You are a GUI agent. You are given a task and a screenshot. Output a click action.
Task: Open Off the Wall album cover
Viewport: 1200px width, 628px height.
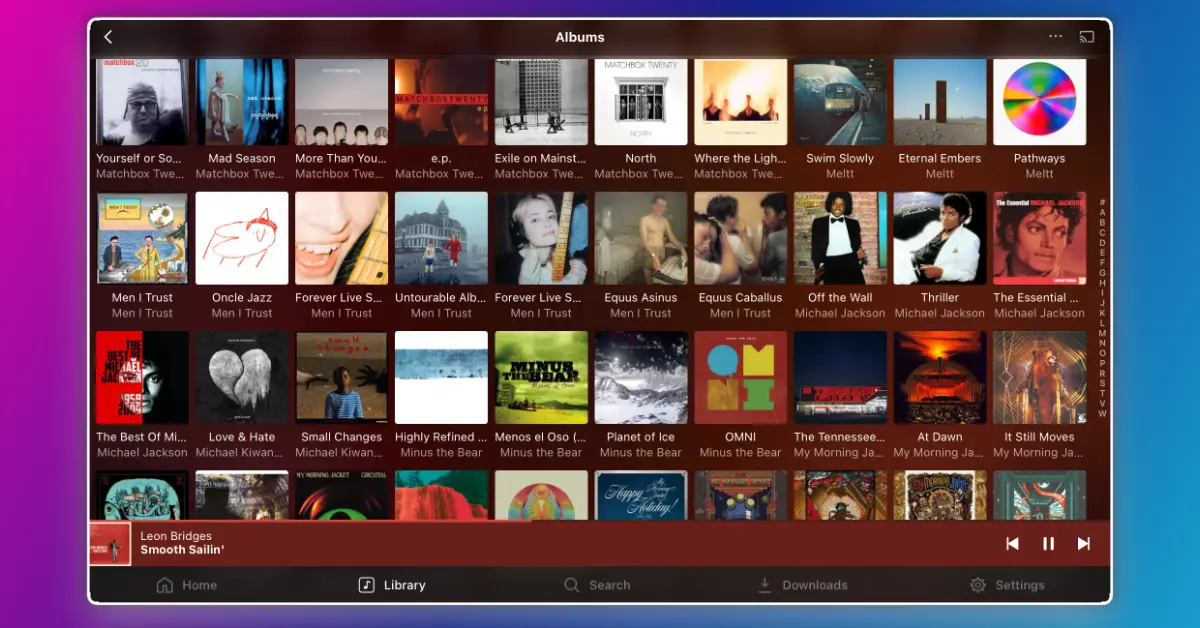840,238
